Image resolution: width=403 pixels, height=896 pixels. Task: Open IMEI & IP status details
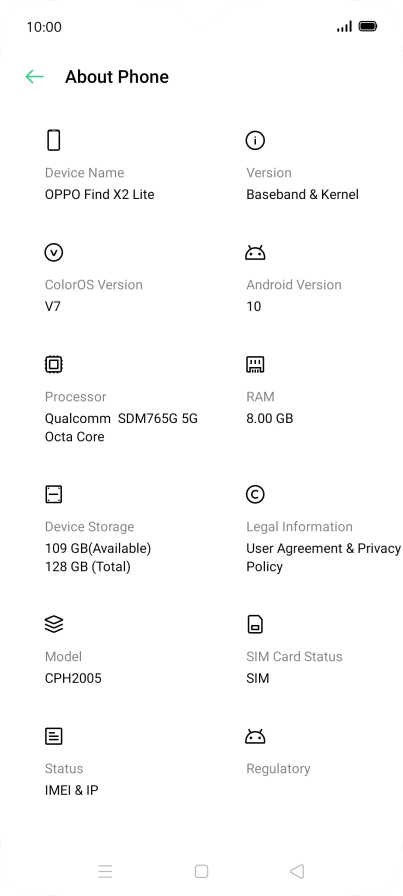(x=71, y=790)
